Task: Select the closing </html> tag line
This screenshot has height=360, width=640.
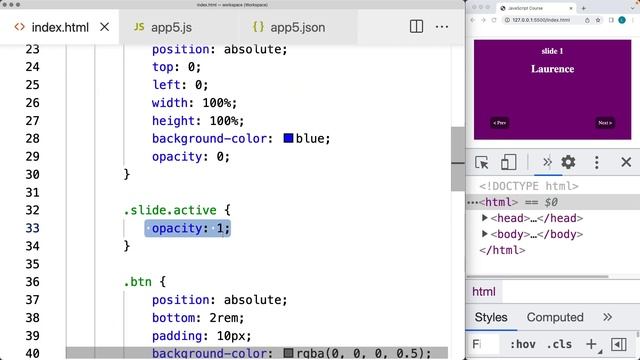Action: [502, 250]
